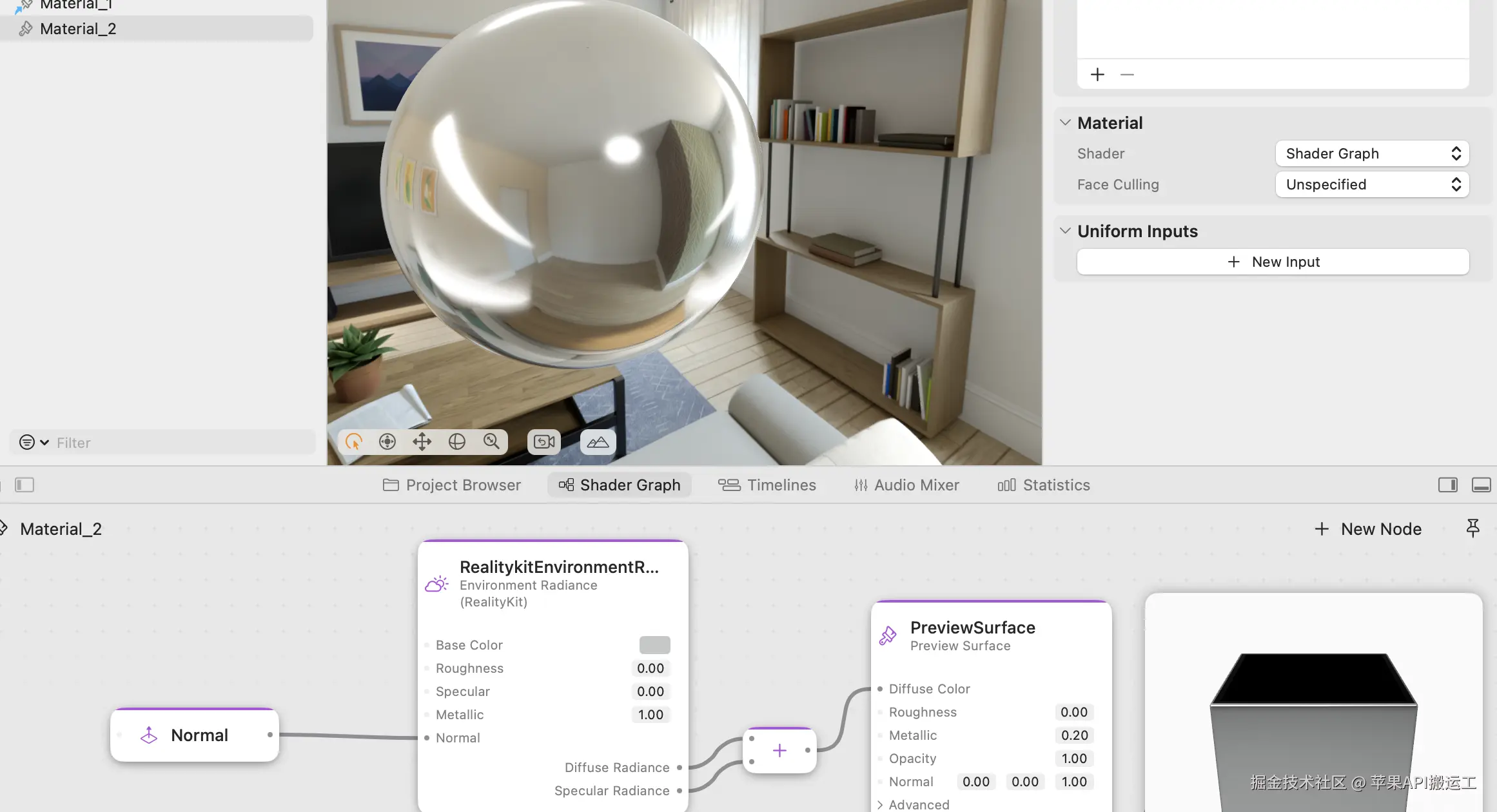Pin the shader graph editor
Image resolution: width=1497 pixels, height=812 pixels.
(x=1473, y=528)
